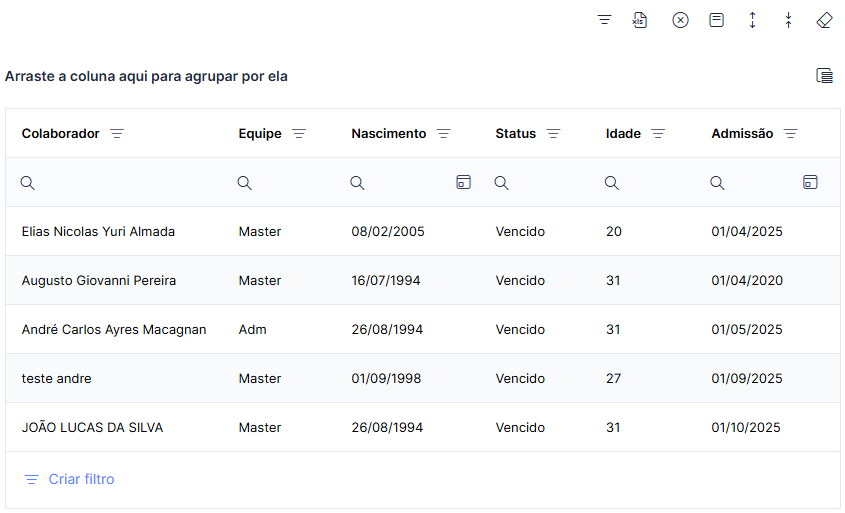Click admission date 01/09/2025
Viewport: 845px width, 513px height.
(747, 379)
